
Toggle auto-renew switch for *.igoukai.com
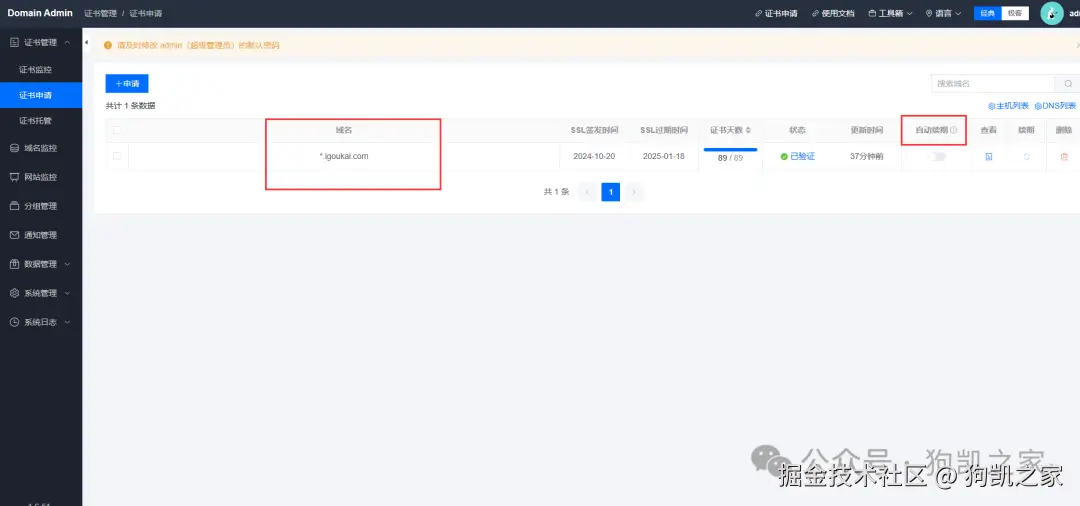coord(937,157)
